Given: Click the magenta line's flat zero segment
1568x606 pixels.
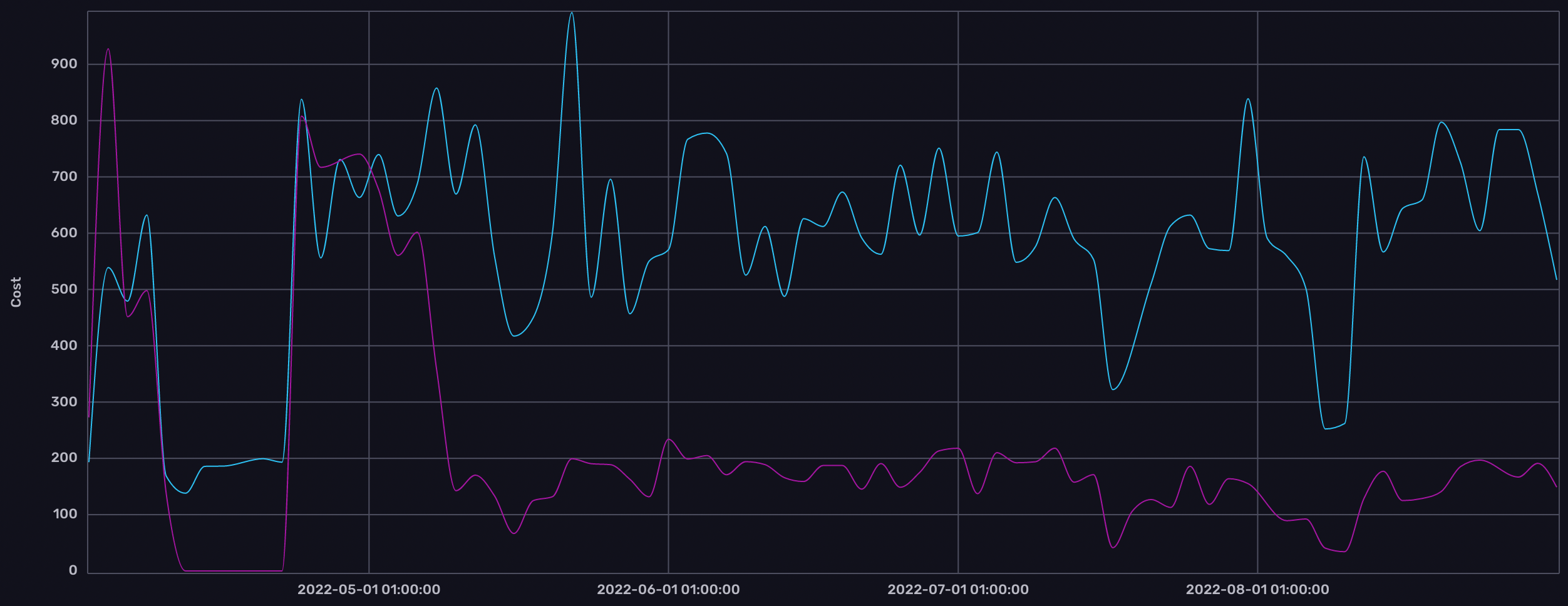Looking at the screenshot, I should pyautogui.click(x=233, y=570).
